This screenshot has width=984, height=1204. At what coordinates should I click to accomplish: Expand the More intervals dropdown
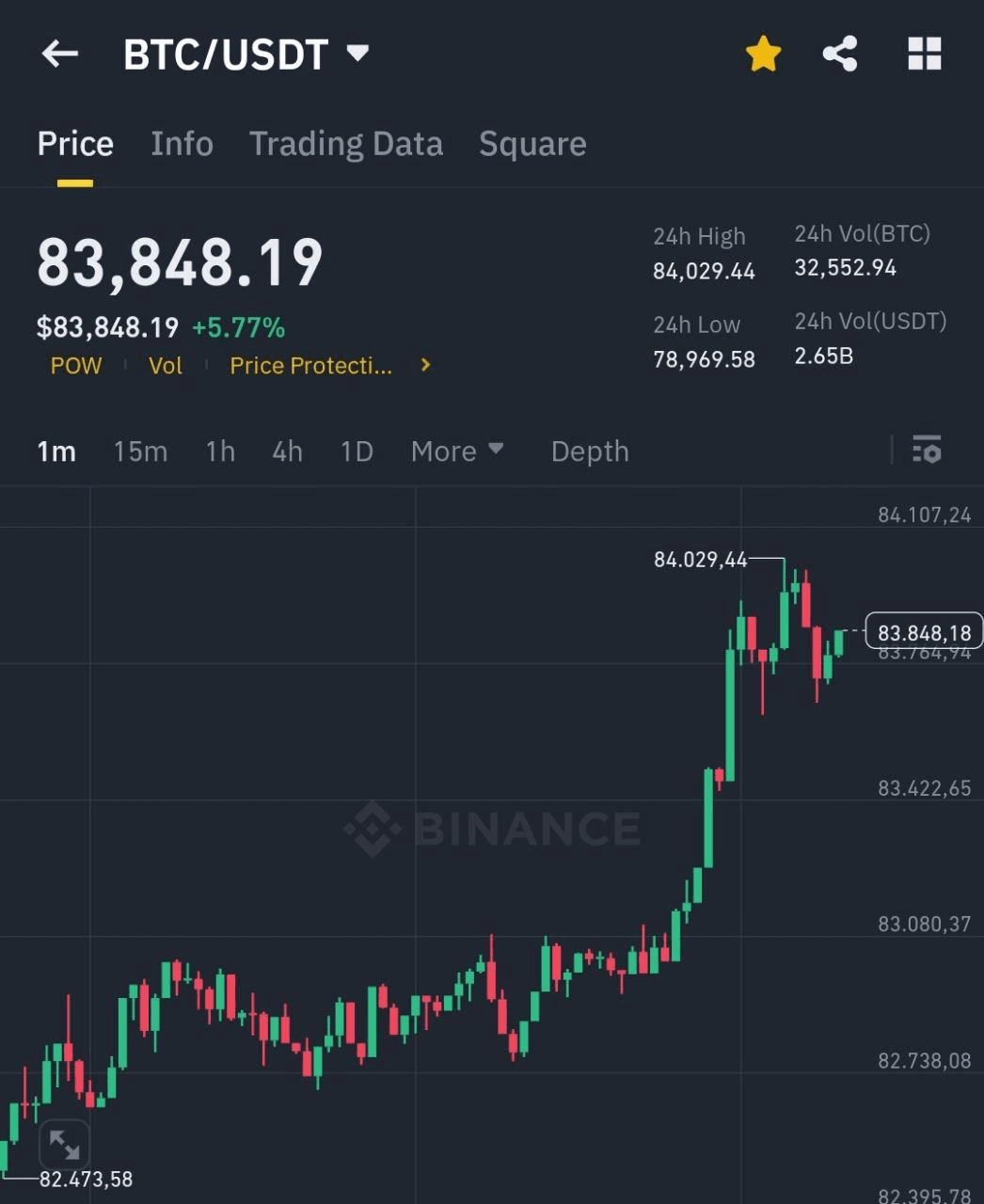[x=457, y=451]
